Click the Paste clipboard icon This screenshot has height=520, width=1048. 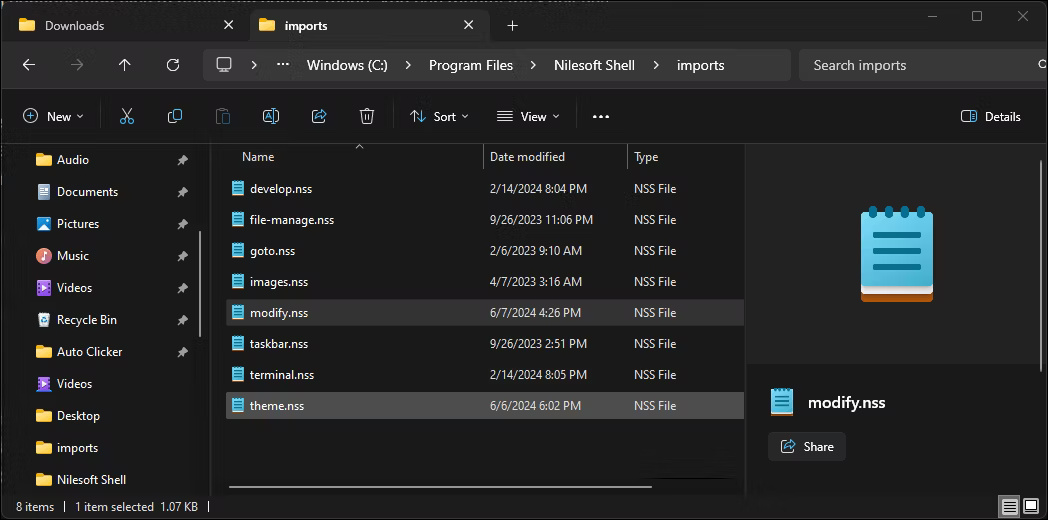point(223,116)
